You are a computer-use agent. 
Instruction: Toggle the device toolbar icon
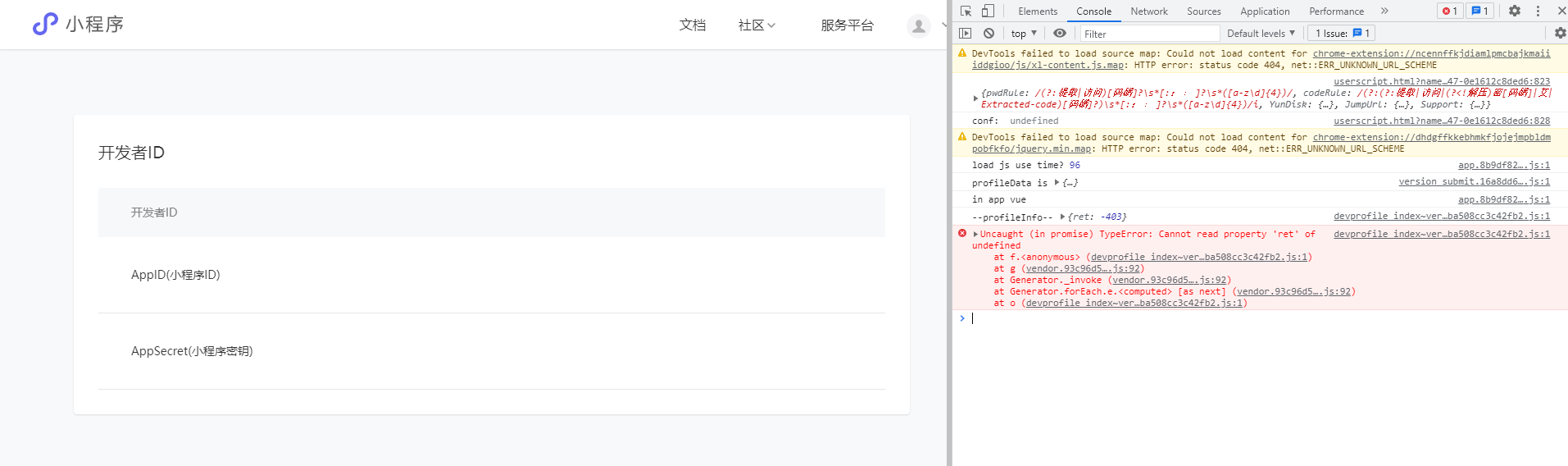coord(988,11)
